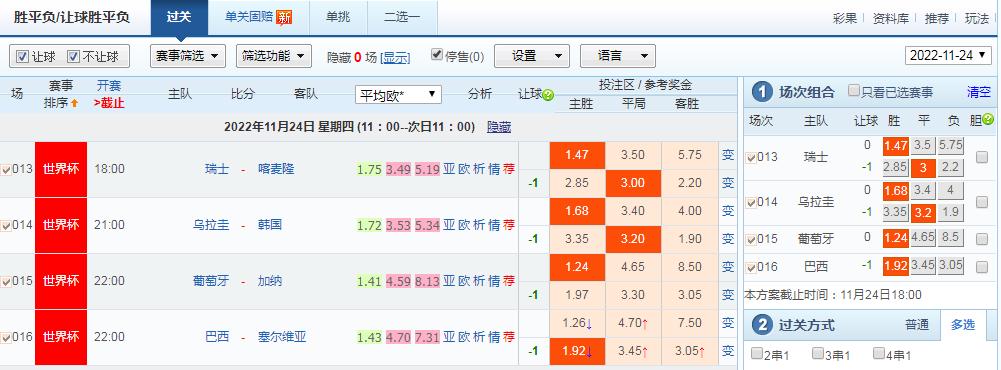Expand the 设置 dropdown

(x=532, y=56)
